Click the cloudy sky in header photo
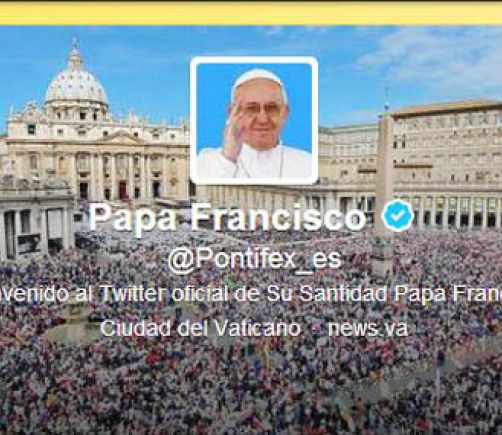This screenshot has height=435, width=502. pos(400,60)
